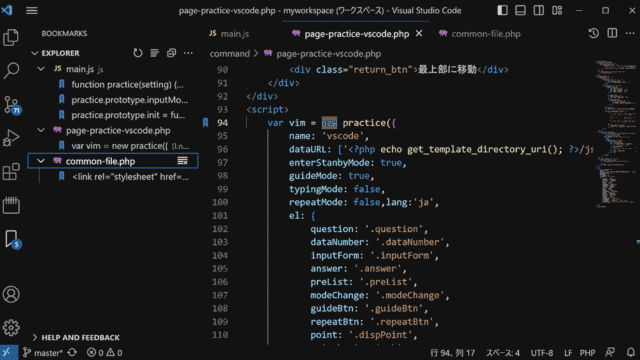
Task: Click the master branch status button
Action: (42, 353)
